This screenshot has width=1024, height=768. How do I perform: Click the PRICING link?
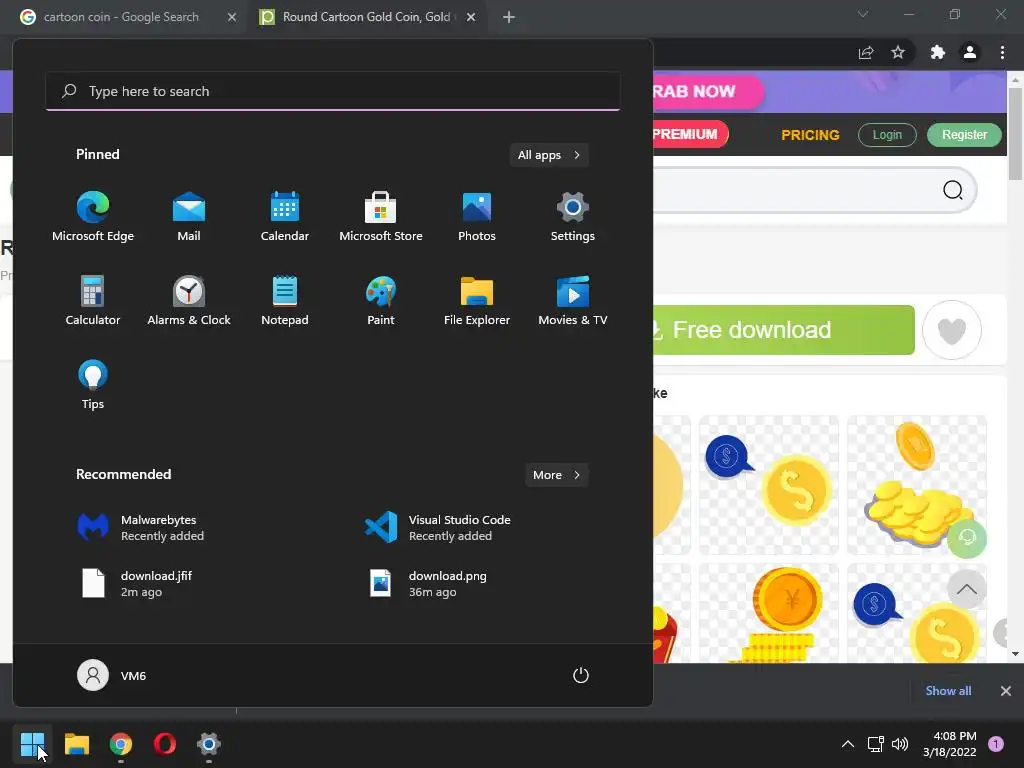click(x=810, y=135)
